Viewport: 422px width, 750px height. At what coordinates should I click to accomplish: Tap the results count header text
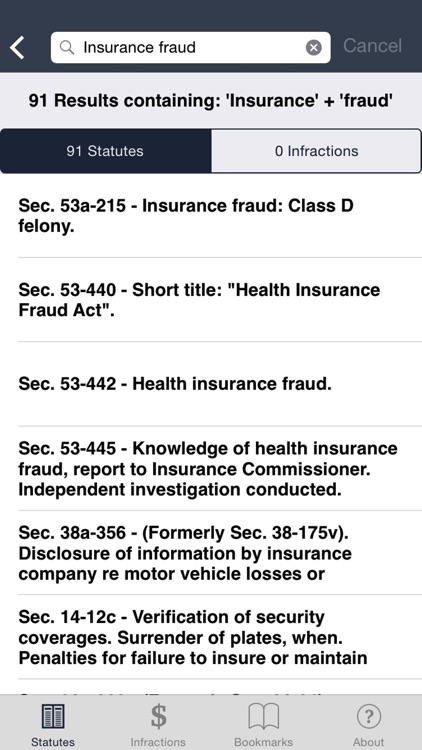211,100
